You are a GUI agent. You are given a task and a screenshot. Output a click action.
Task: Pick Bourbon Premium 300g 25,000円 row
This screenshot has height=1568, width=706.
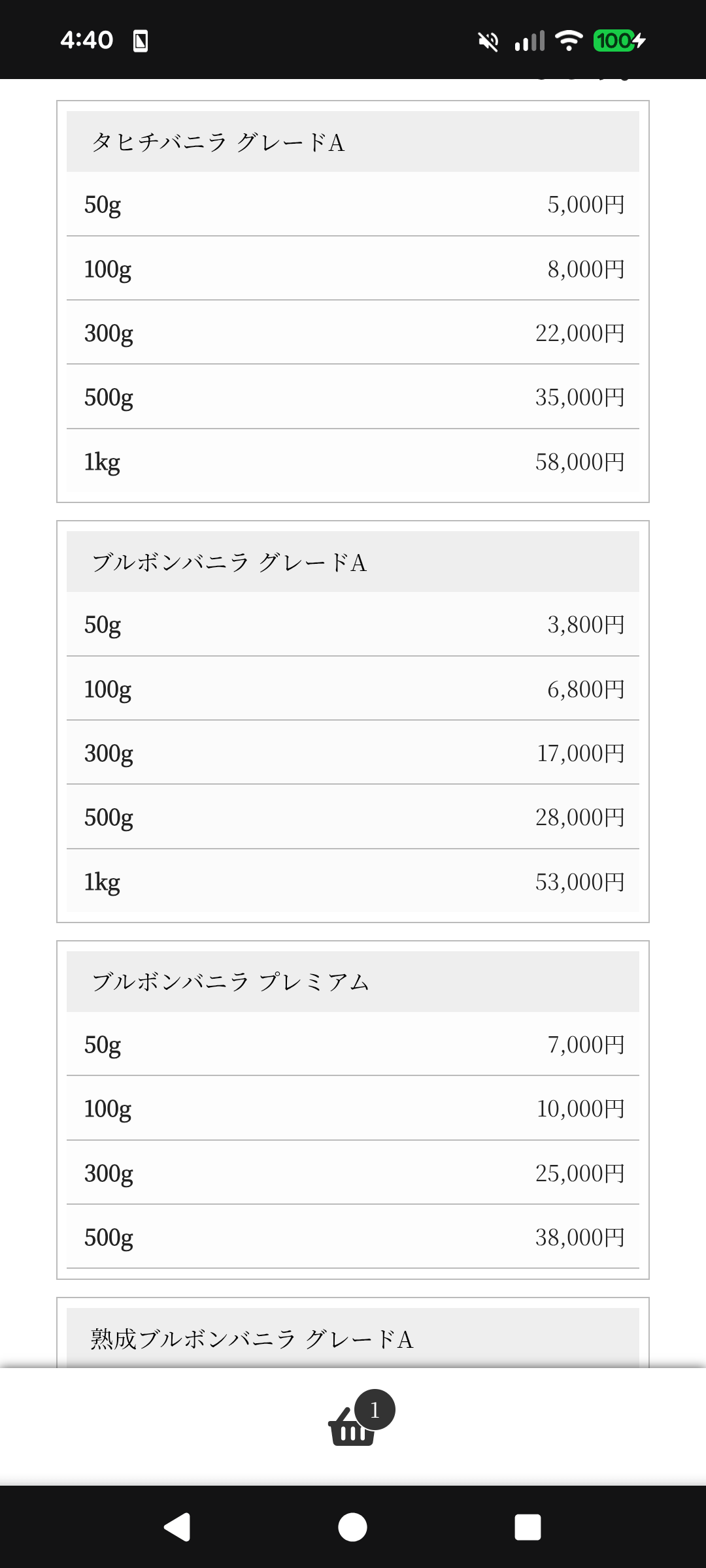(353, 1173)
